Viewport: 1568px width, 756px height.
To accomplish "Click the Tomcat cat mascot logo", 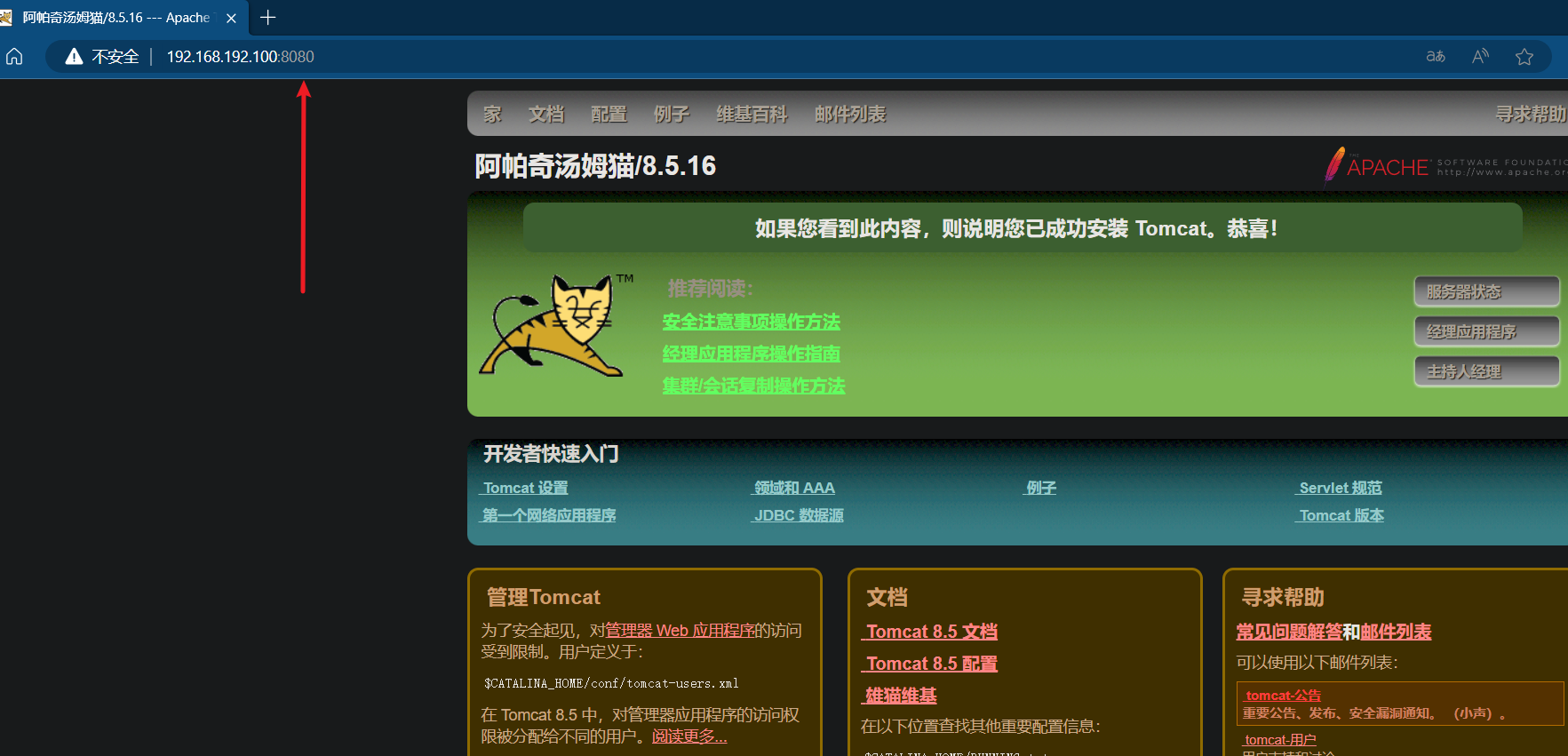I will pyautogui.click(x=553, y=325).
